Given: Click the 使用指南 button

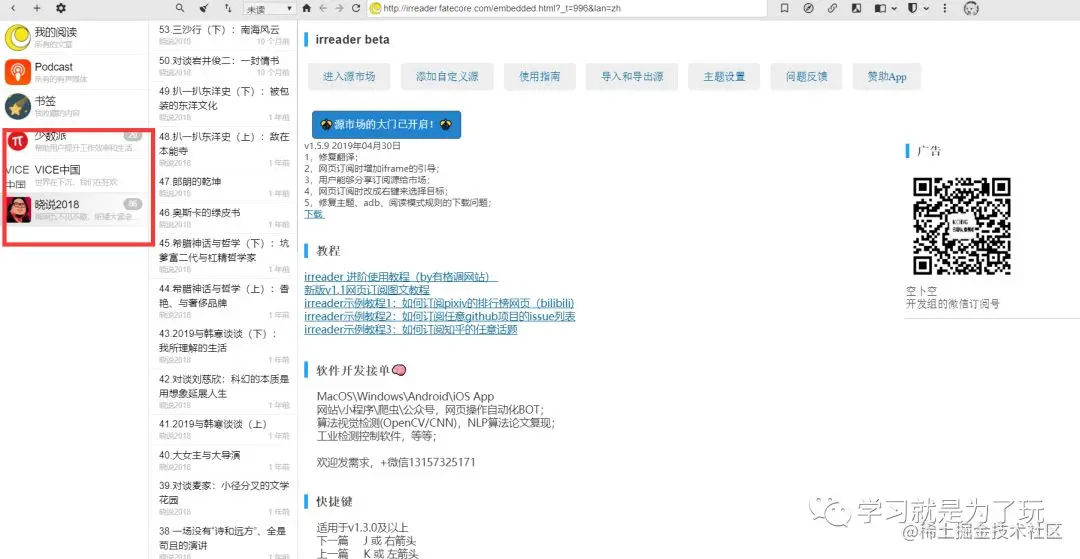Looking at the screenshot, I should pyautogui.click(x=540, y=76).
